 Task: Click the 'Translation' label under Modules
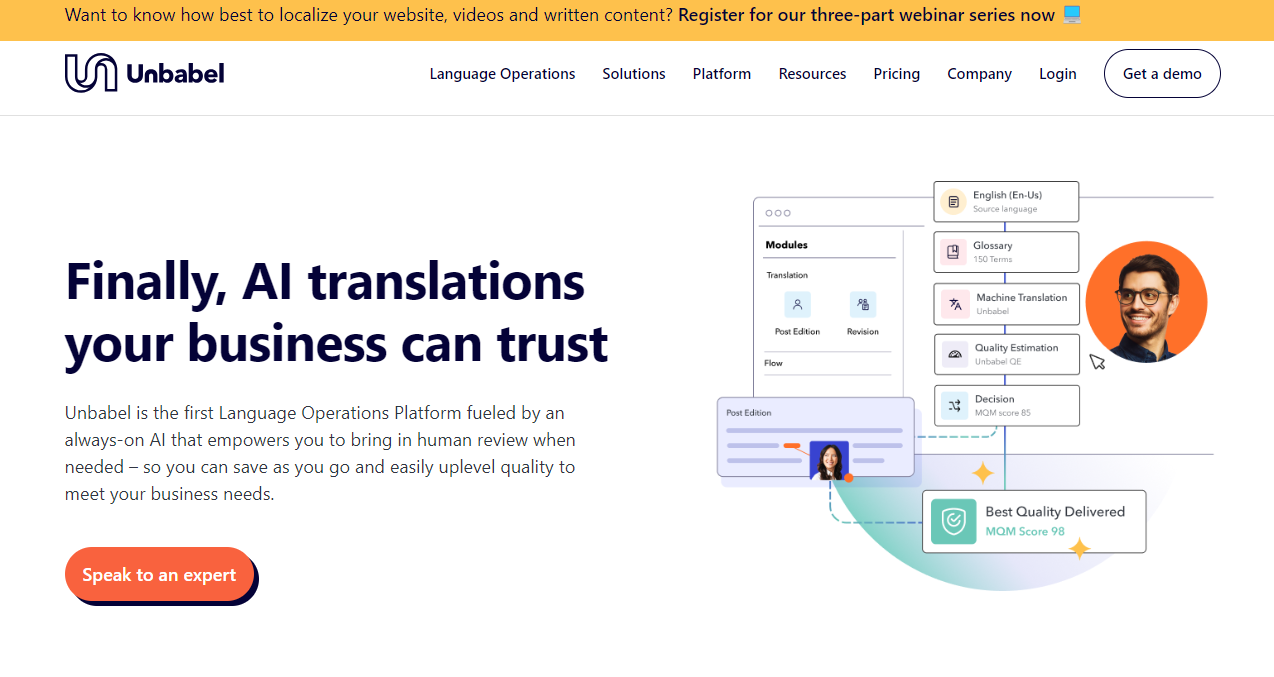point(787,275)
